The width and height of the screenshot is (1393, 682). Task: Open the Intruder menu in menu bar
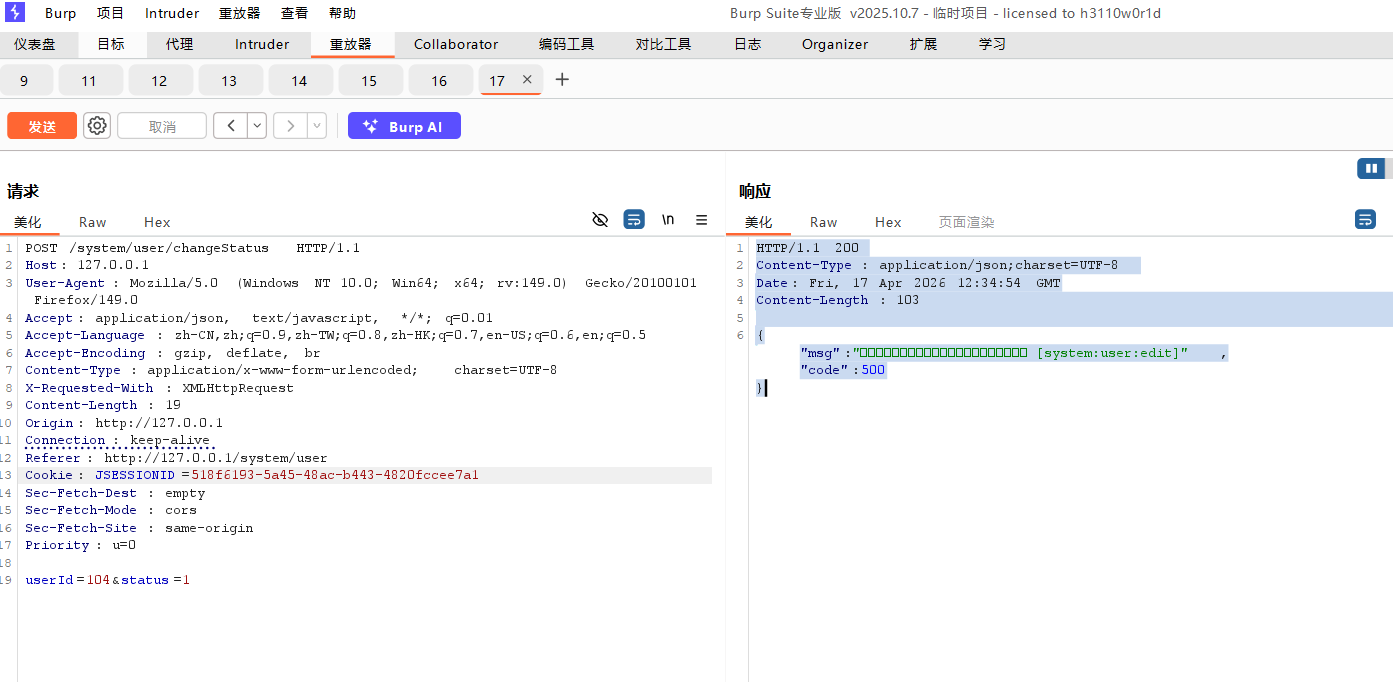tap(172, 13)
